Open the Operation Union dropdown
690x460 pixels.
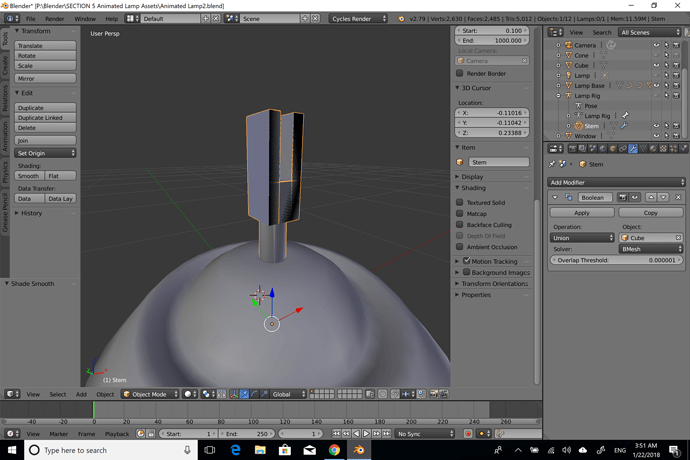coord(582,238)
